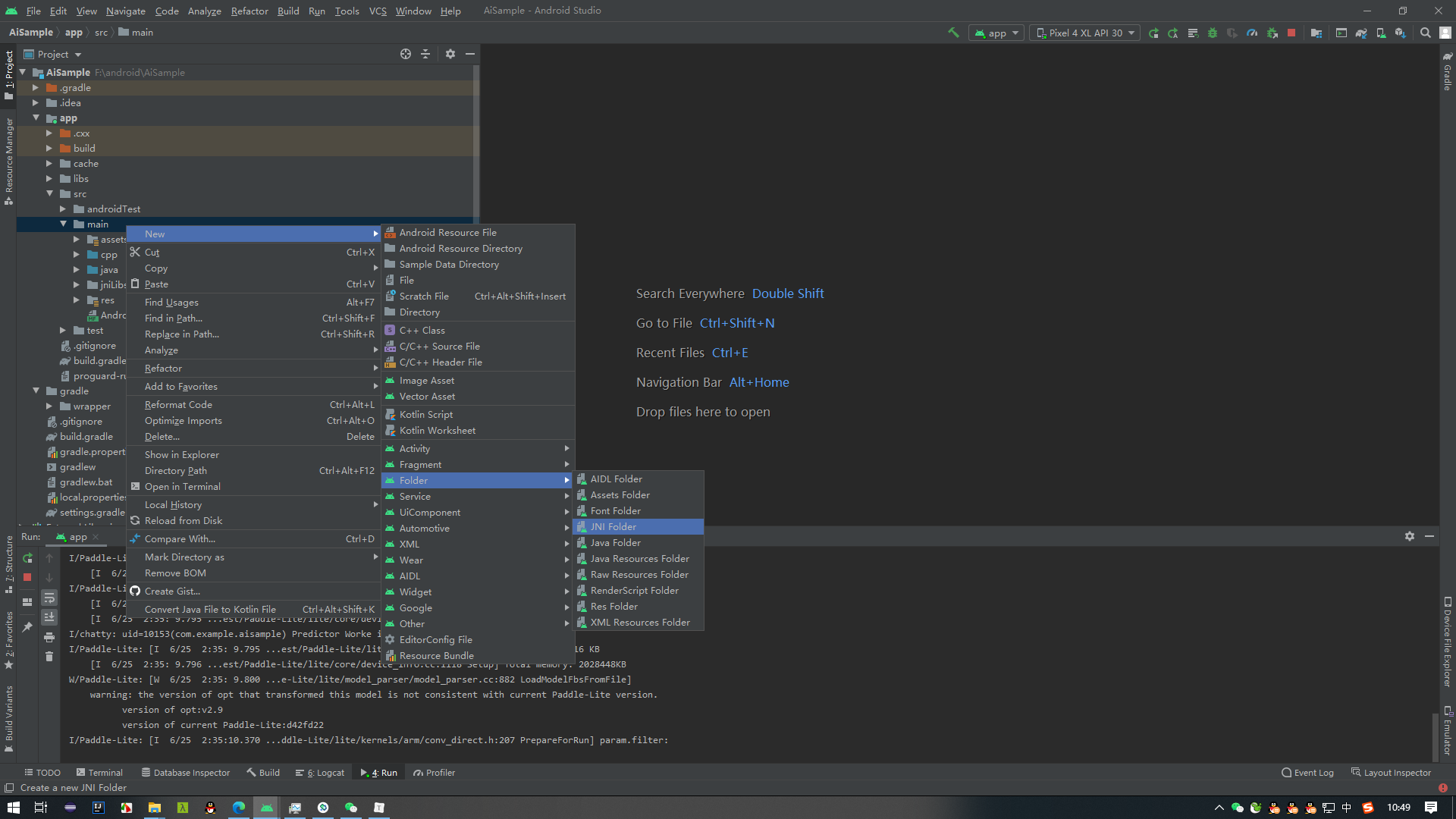This screenshot has height=819, width=1456.
Task: Open the Refactor menu in menu bar
Action: coord(249,11)
